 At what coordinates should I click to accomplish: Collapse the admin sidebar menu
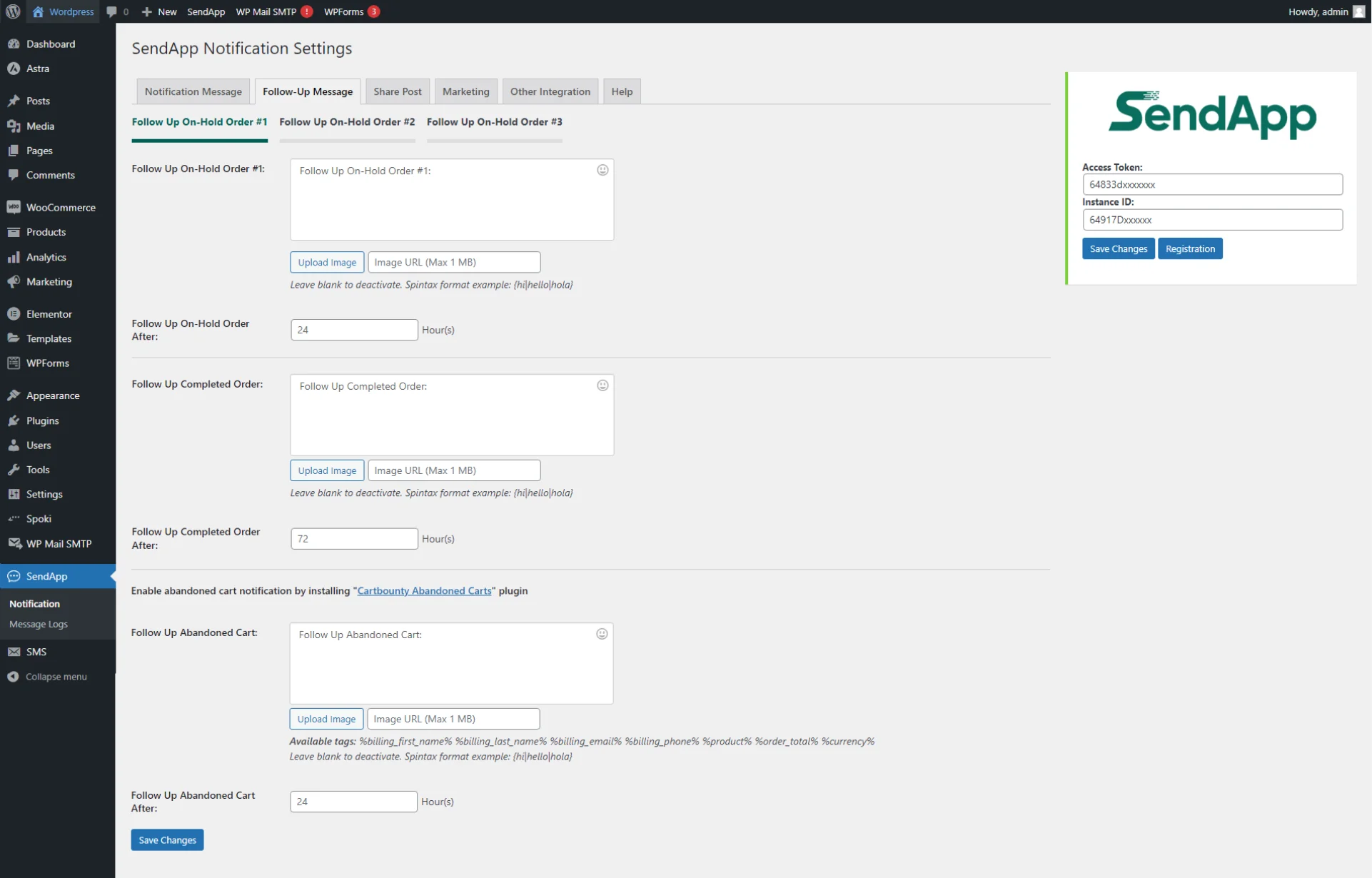[56, 676]
